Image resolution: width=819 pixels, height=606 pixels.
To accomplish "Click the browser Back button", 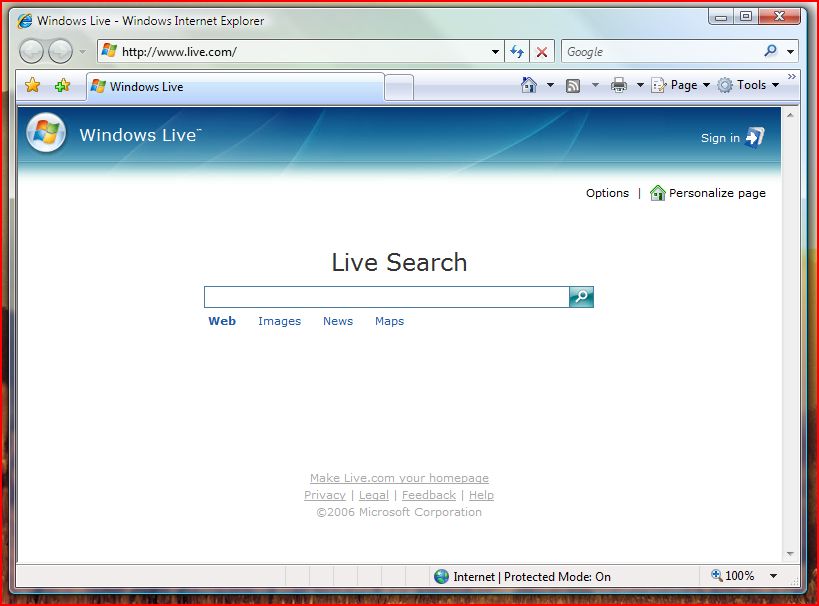I will 31,52.
